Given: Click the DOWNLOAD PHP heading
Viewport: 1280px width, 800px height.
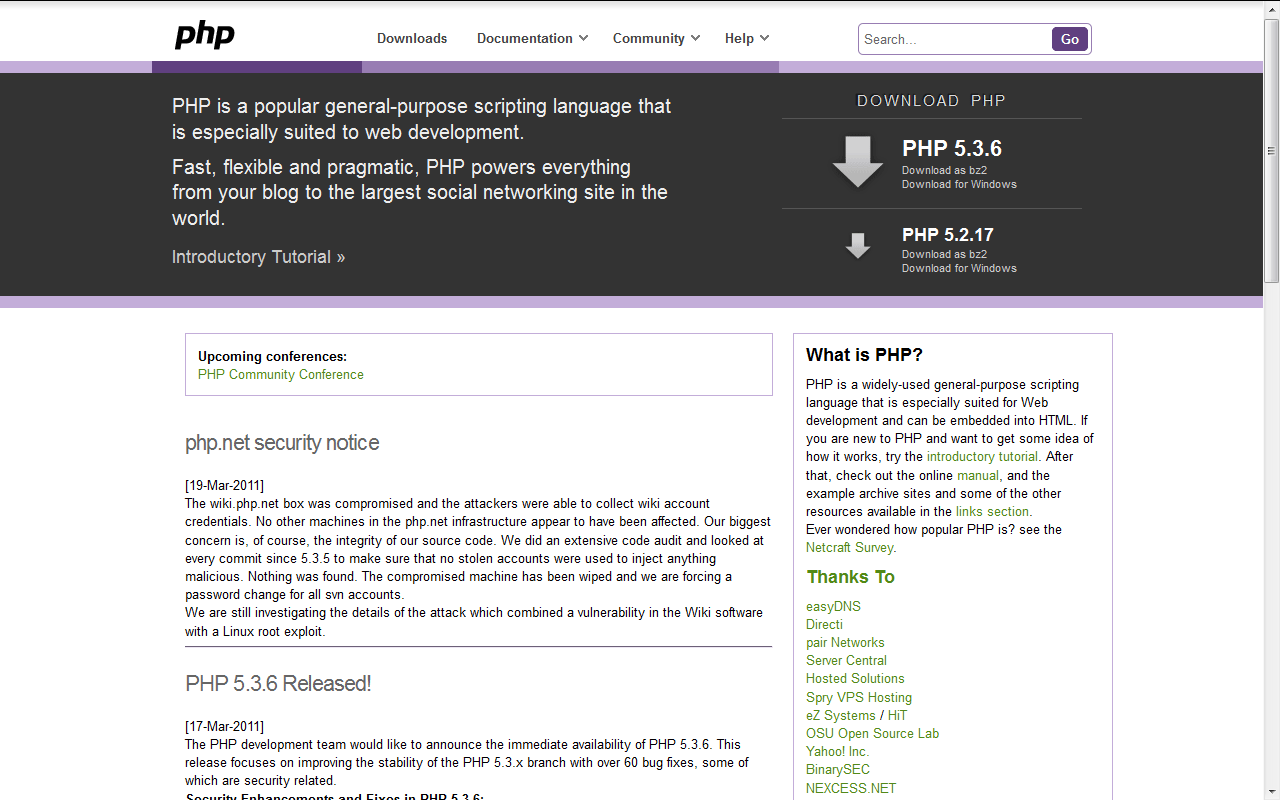Looking at the screenshot, I should point(931,101).
